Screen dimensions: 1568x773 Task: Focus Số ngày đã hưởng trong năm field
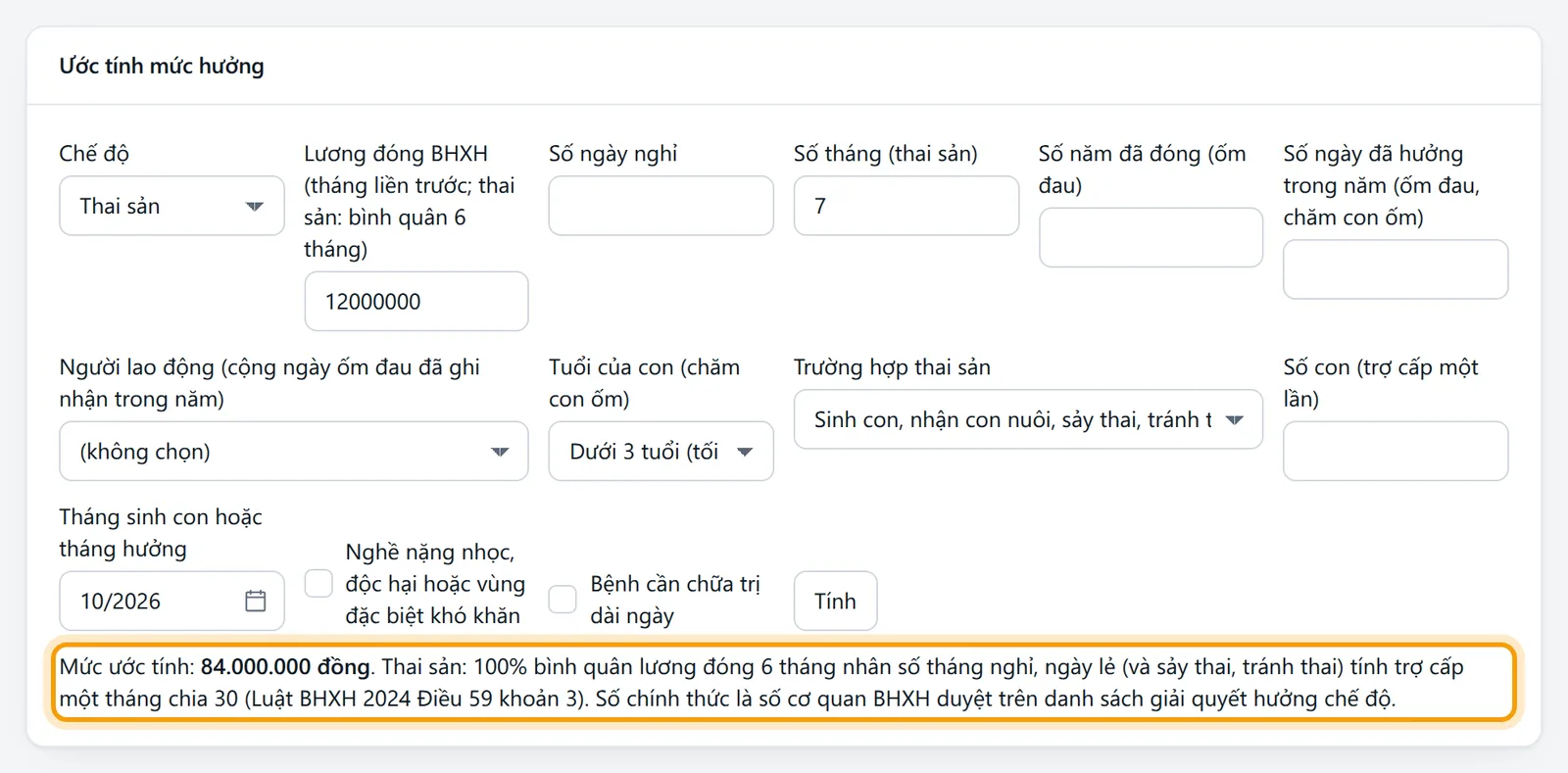[1396, 269]
